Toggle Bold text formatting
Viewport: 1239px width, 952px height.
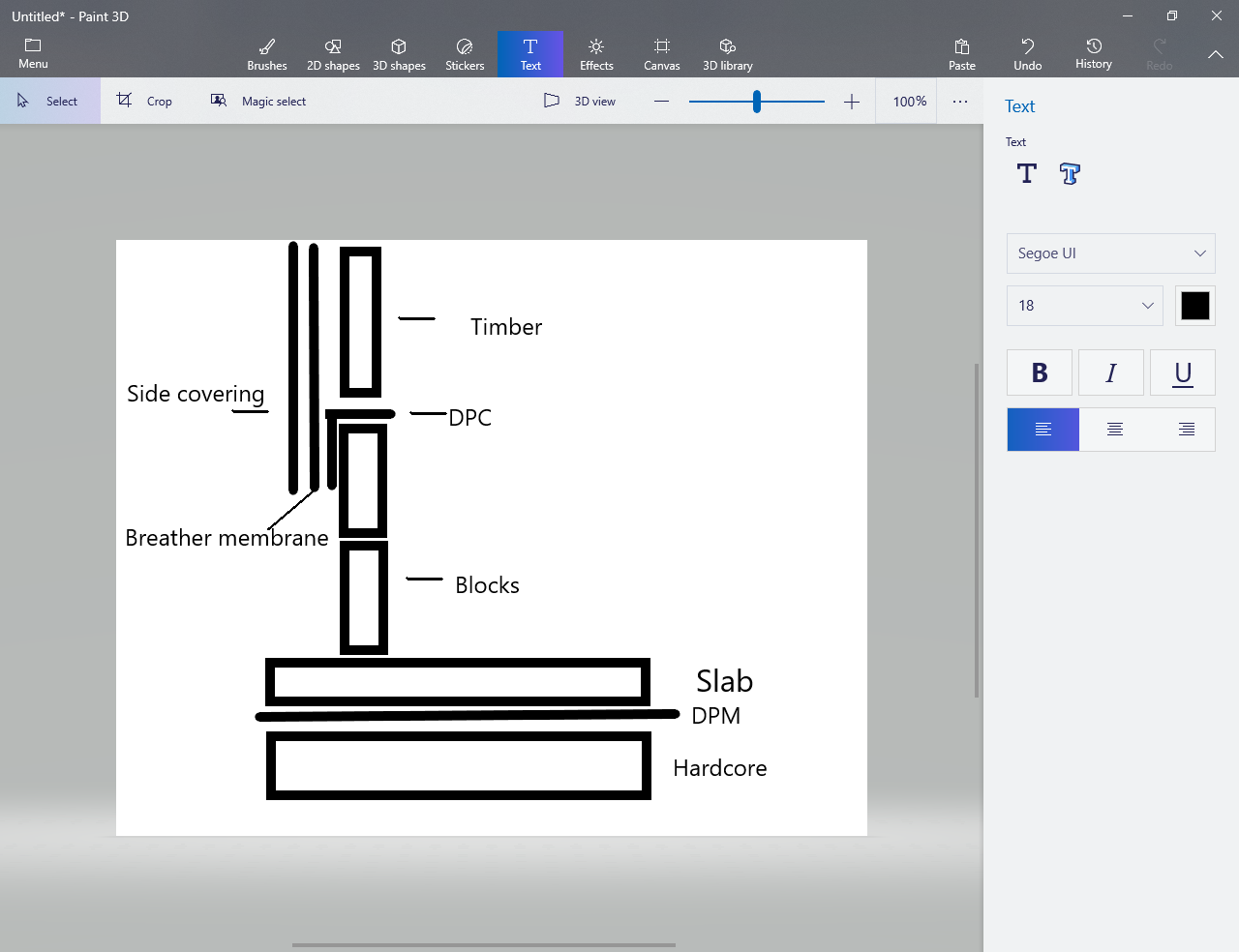(1040, 372)
